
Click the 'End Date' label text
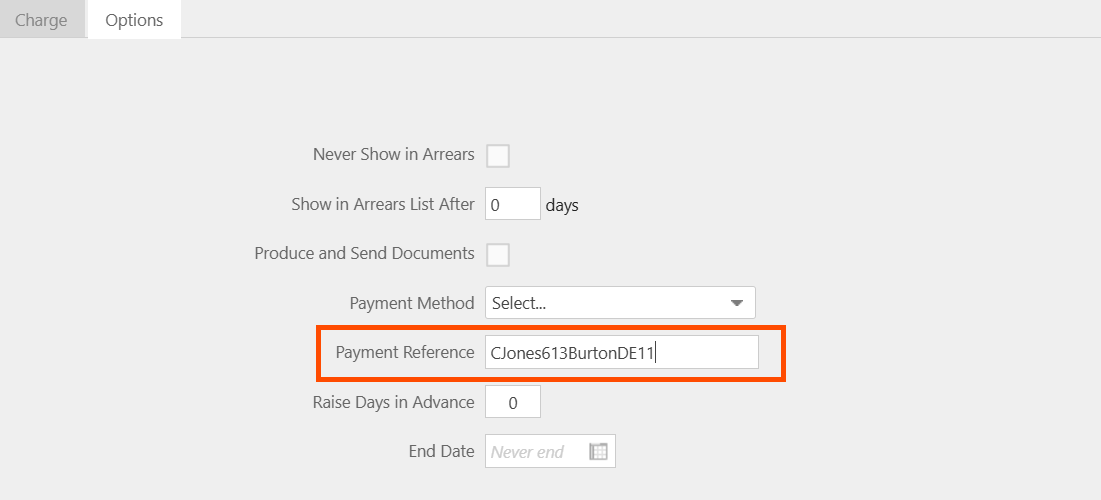click(442, 452)
